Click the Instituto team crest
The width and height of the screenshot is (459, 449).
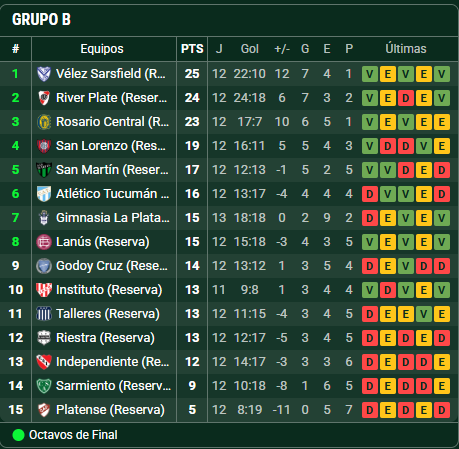44,290
